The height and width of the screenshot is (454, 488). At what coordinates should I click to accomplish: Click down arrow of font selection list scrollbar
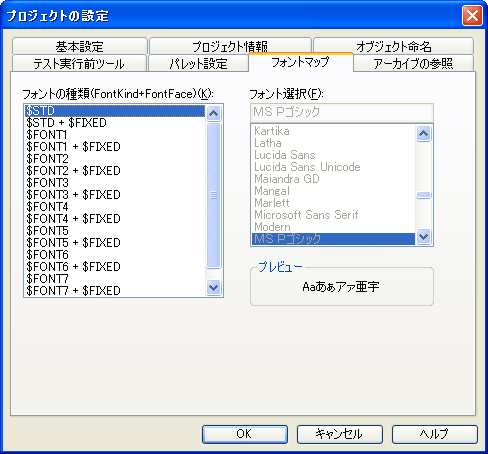423,237
